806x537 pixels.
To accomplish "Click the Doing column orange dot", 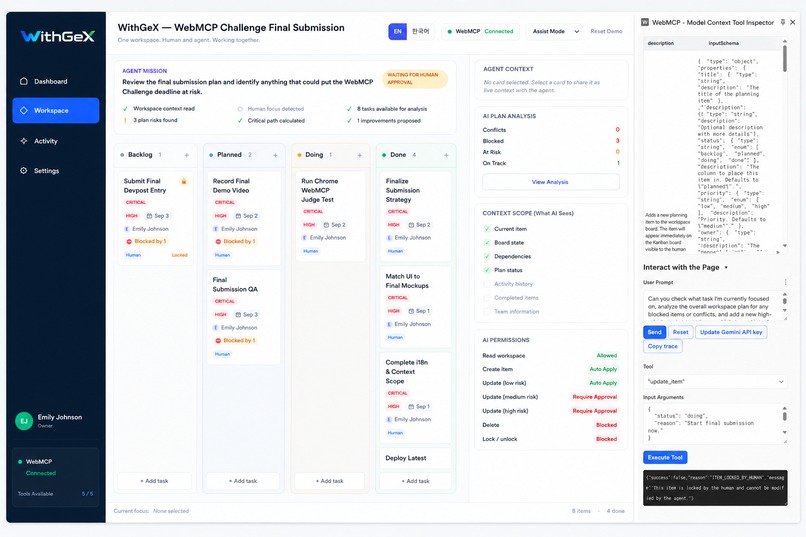I will click(x=299, y=155).
